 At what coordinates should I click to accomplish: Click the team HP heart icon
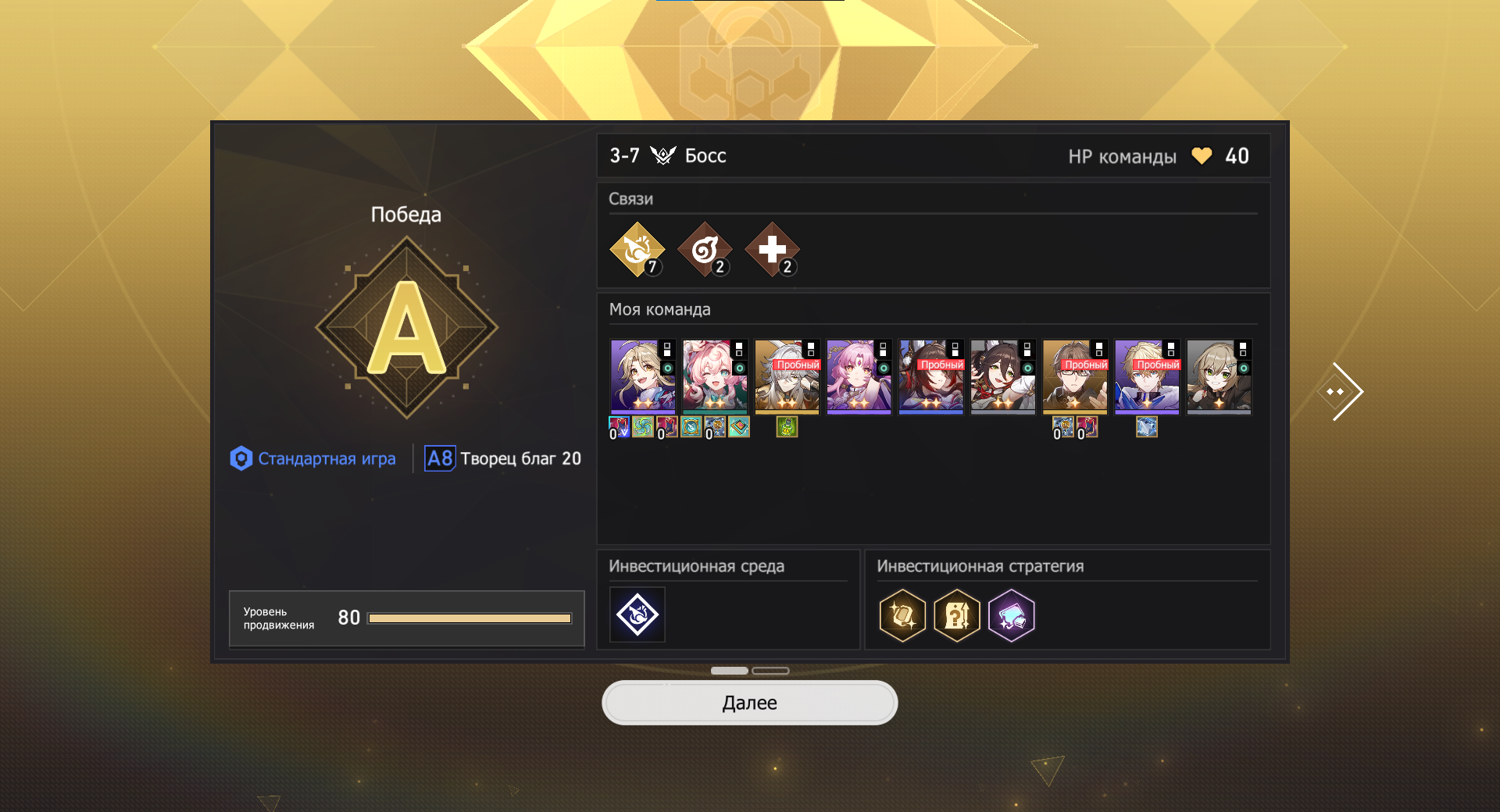tap(1202, 156)
